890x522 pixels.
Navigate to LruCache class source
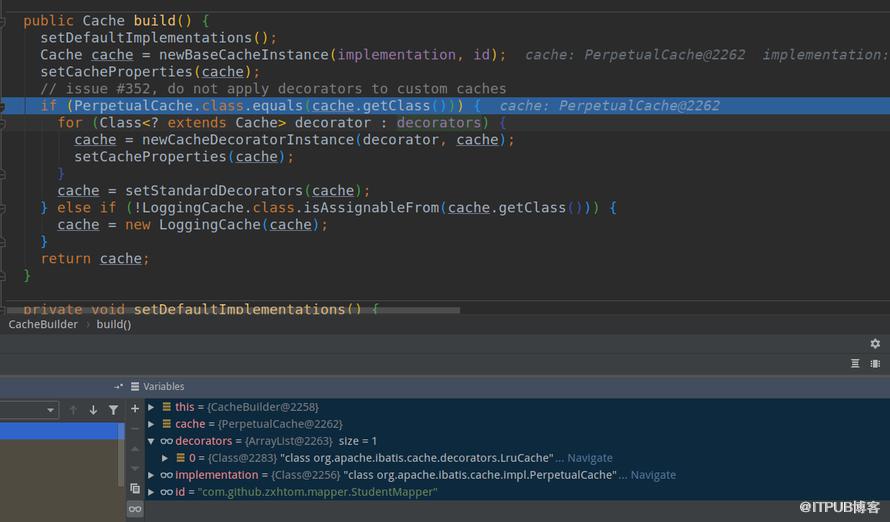(590, 458)
